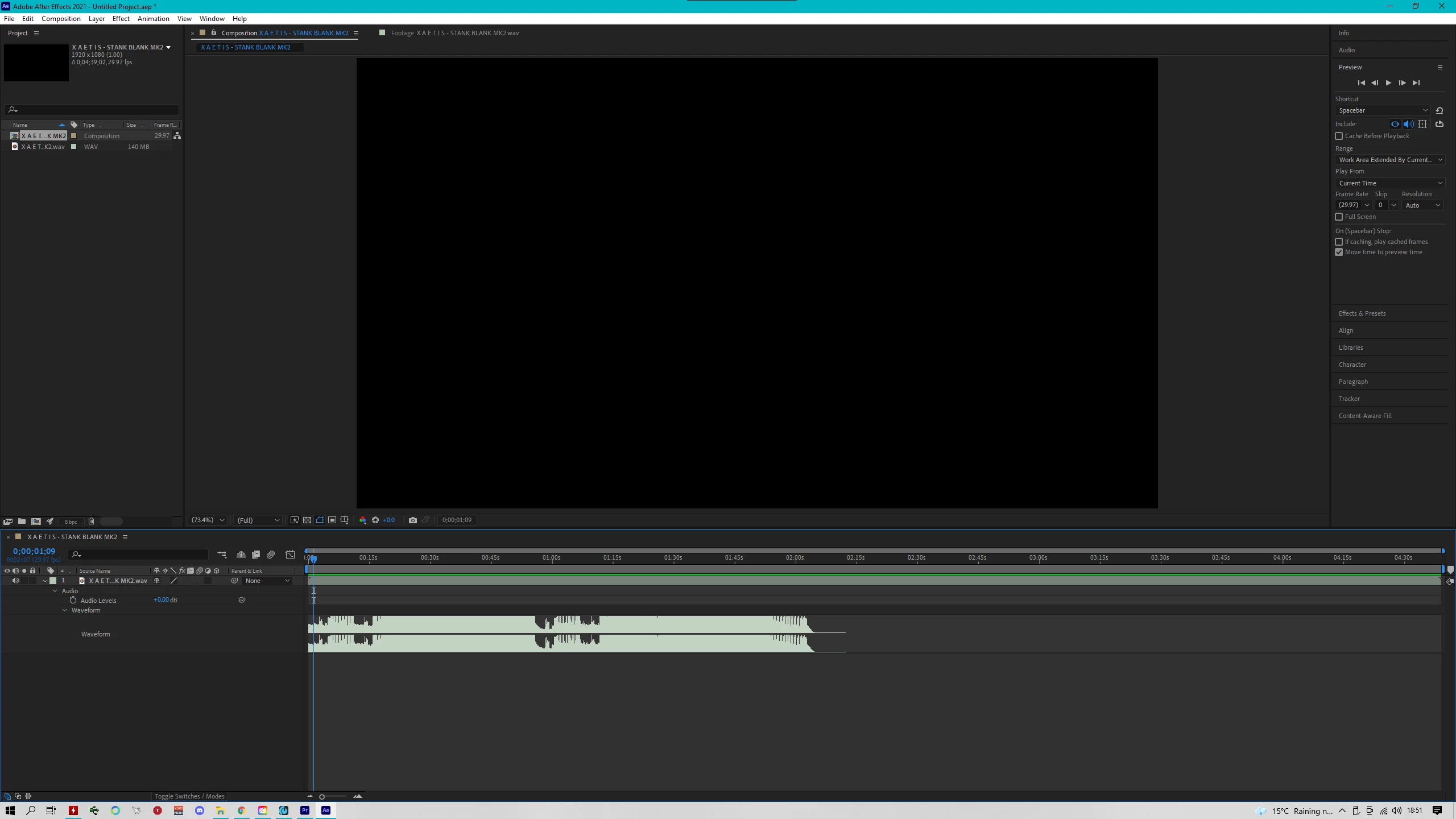Delete selected item with trash icon
Viewport: 1456px width, 819px height.
point(91,521)
